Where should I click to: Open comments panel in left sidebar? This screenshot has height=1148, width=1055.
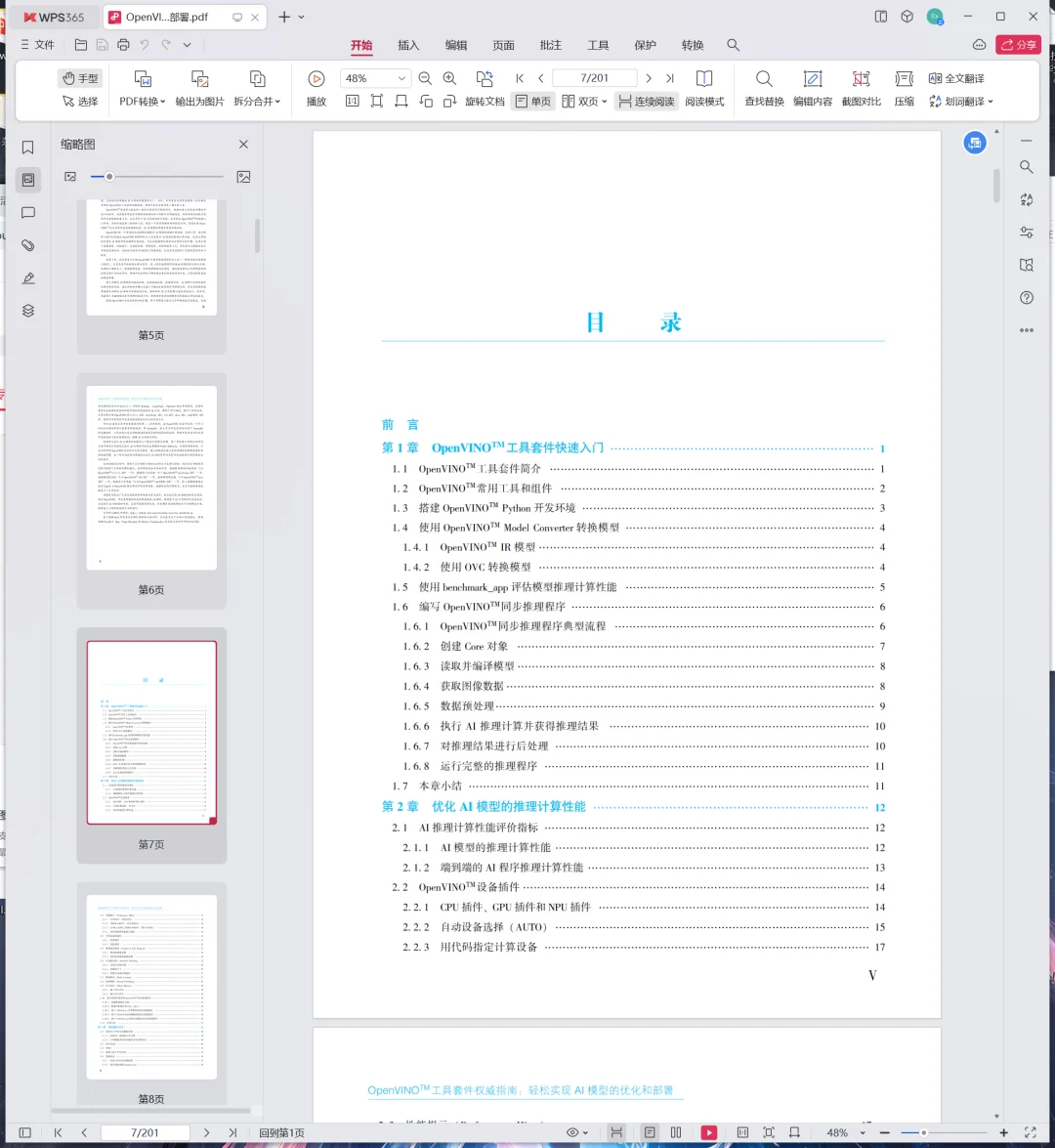27,212
